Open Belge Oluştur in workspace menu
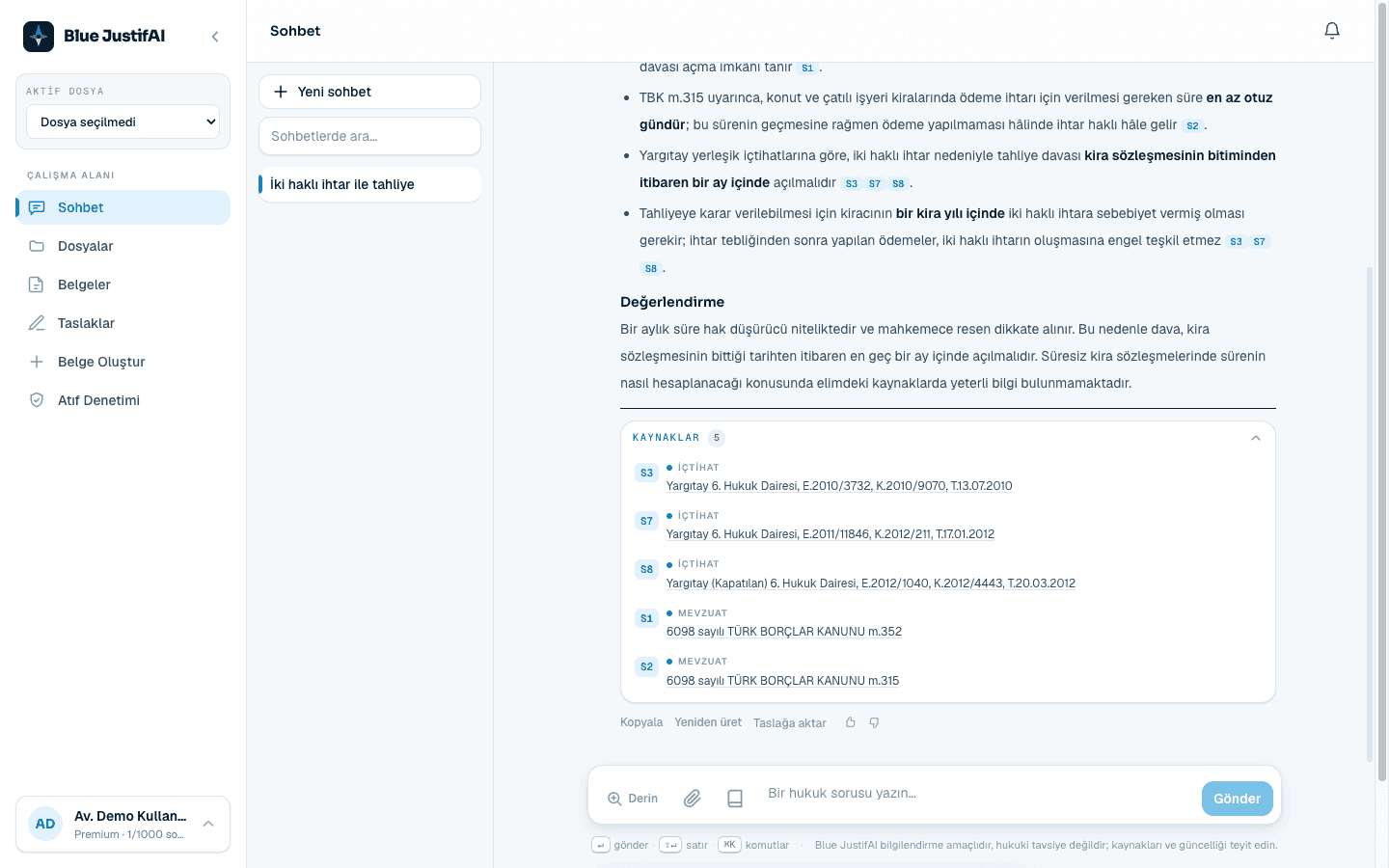1389x868 pixels. click(x=123, y=362)
